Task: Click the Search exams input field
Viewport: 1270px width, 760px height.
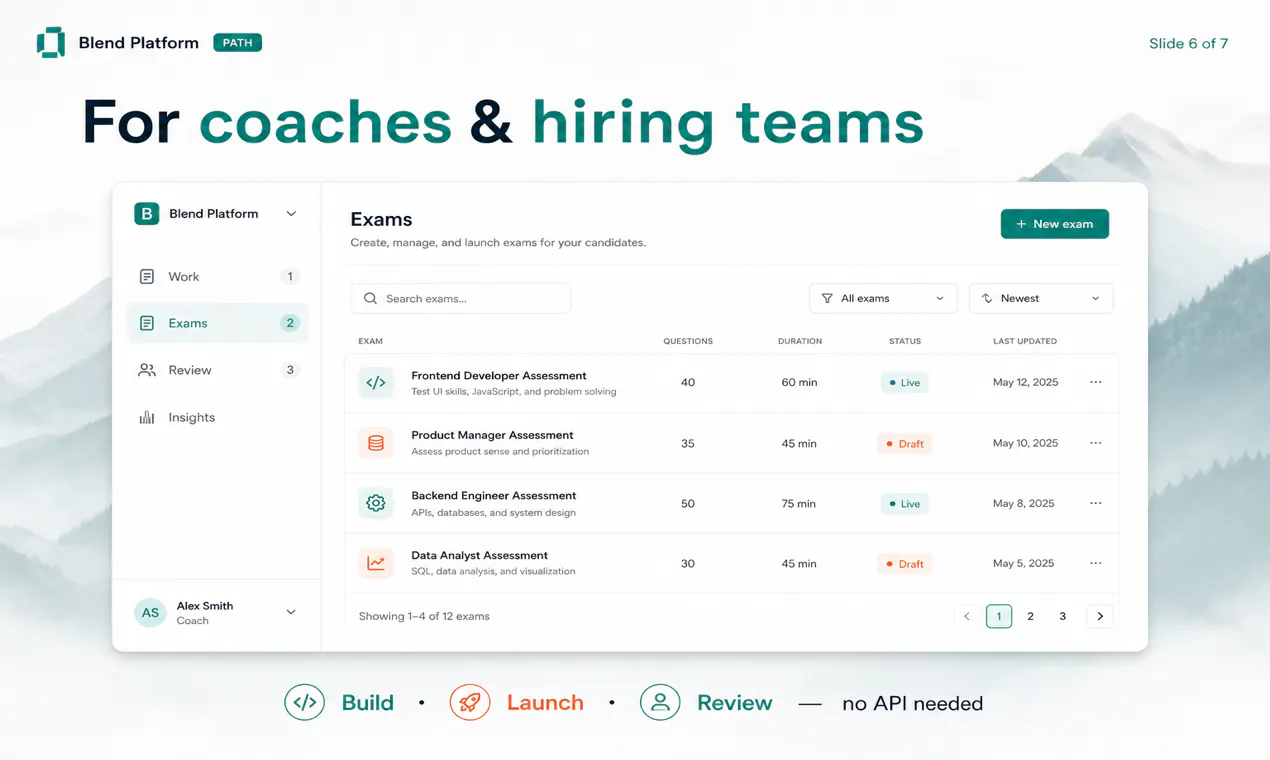Action: pos(460,298)
